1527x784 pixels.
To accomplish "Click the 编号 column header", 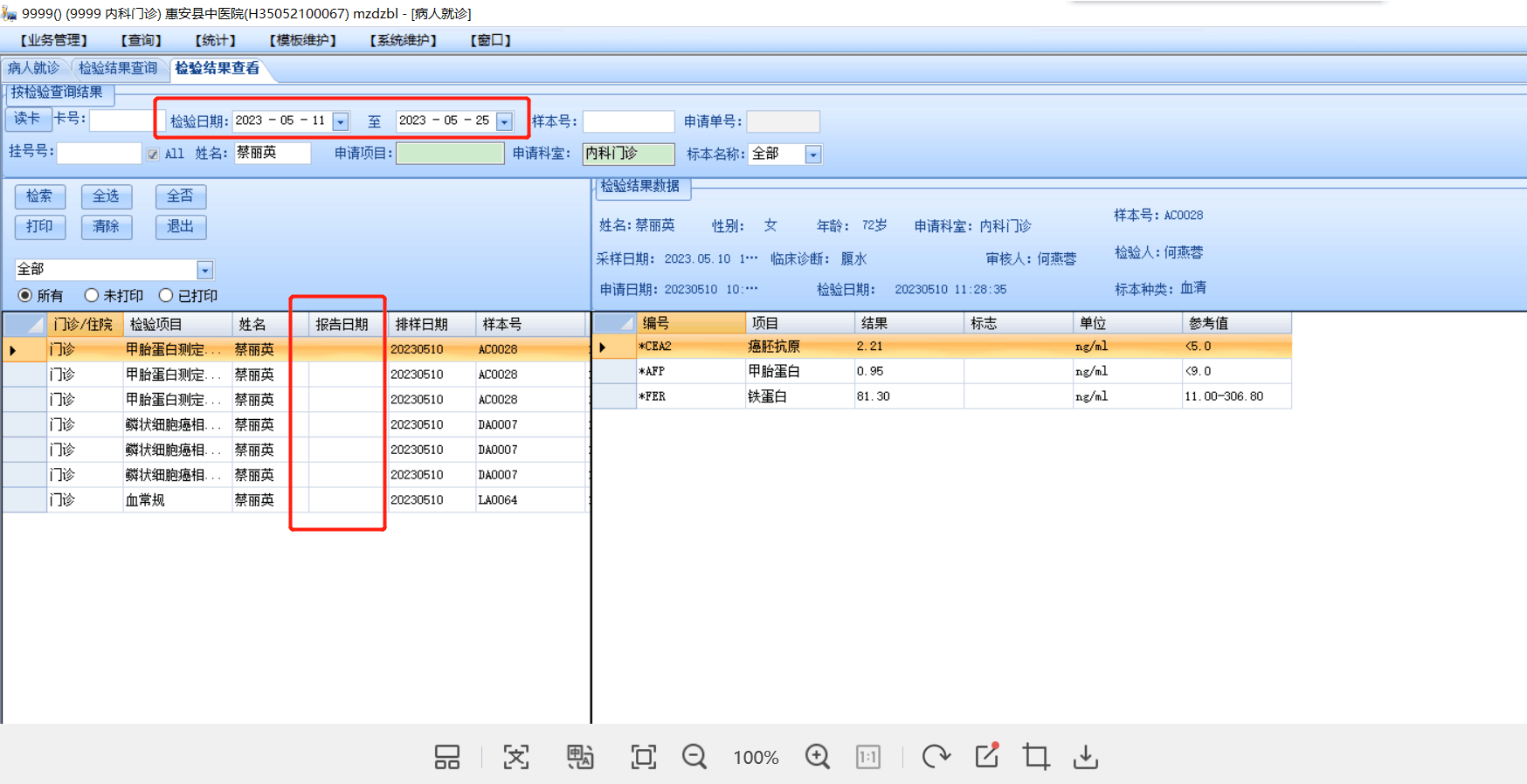I will coord(690,323).
